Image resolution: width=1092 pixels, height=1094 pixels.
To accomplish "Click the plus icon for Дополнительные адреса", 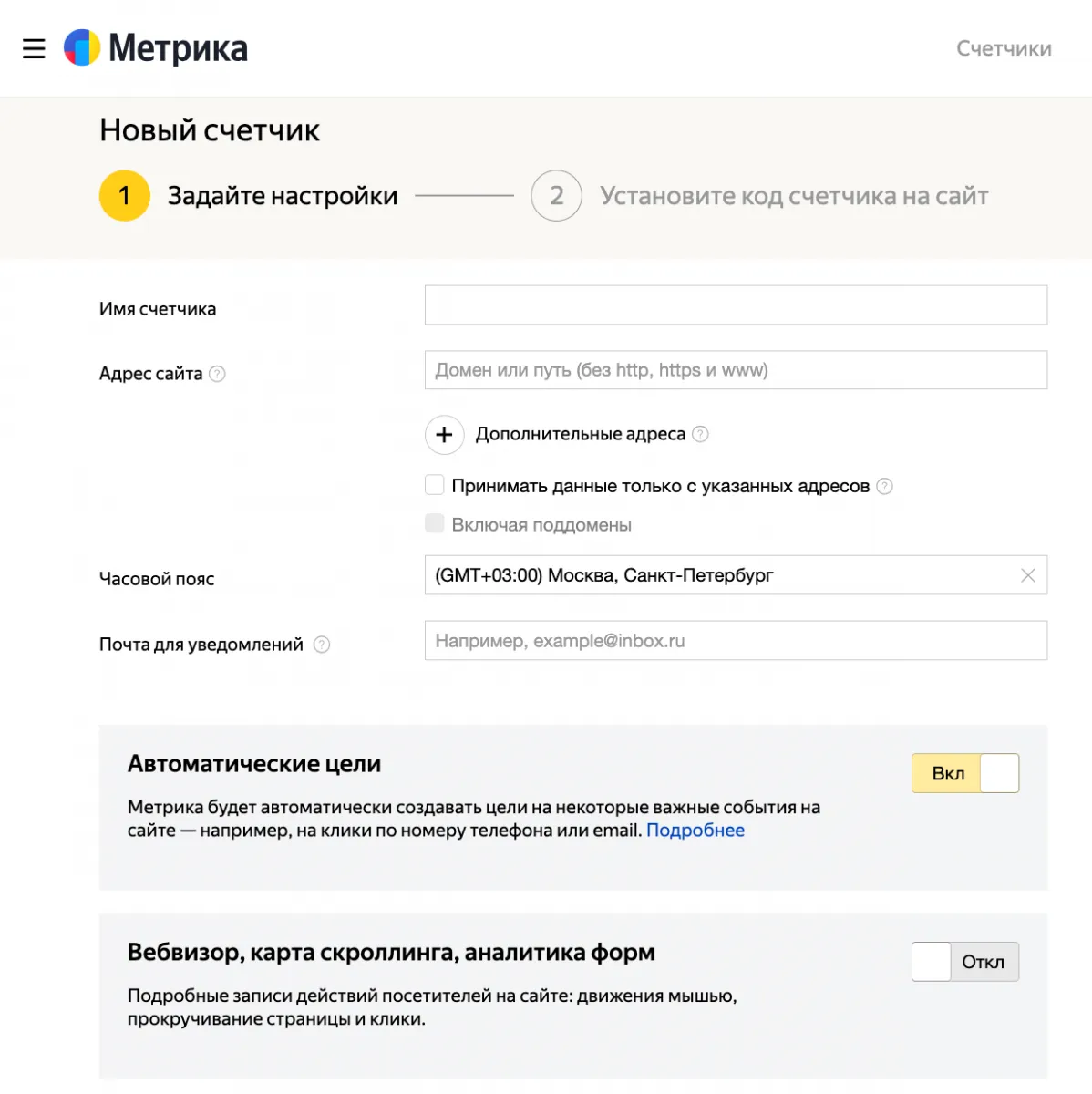I will 444,435.
